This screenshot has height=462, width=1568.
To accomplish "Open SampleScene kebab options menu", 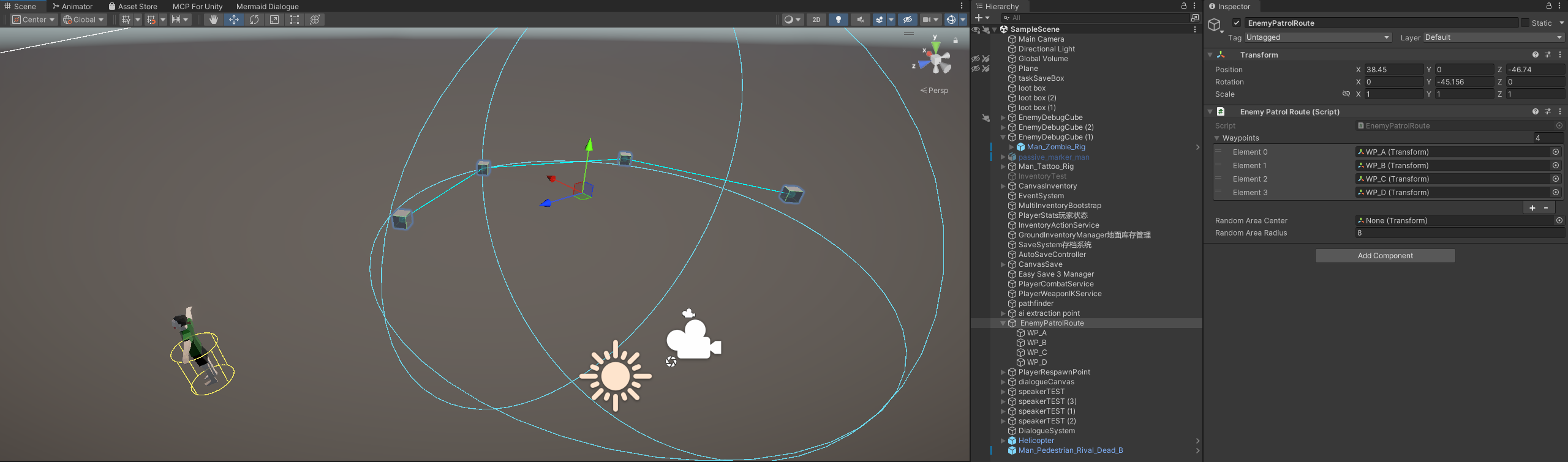I will (1194, 29).
